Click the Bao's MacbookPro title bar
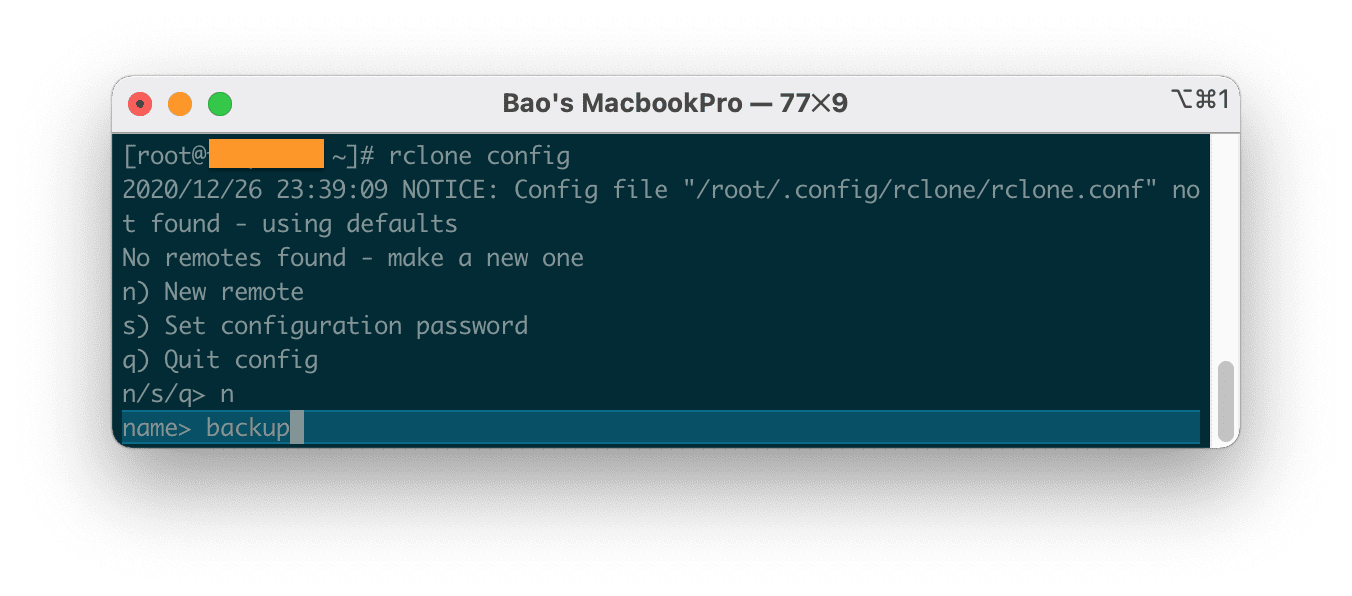The height and width of the screenshot is (596, 1352). click(x=676, y=101)
